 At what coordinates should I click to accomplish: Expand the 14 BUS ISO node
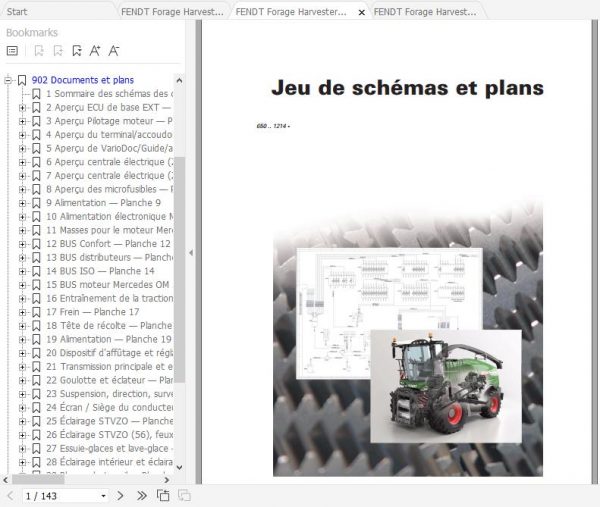click(22, 271)
